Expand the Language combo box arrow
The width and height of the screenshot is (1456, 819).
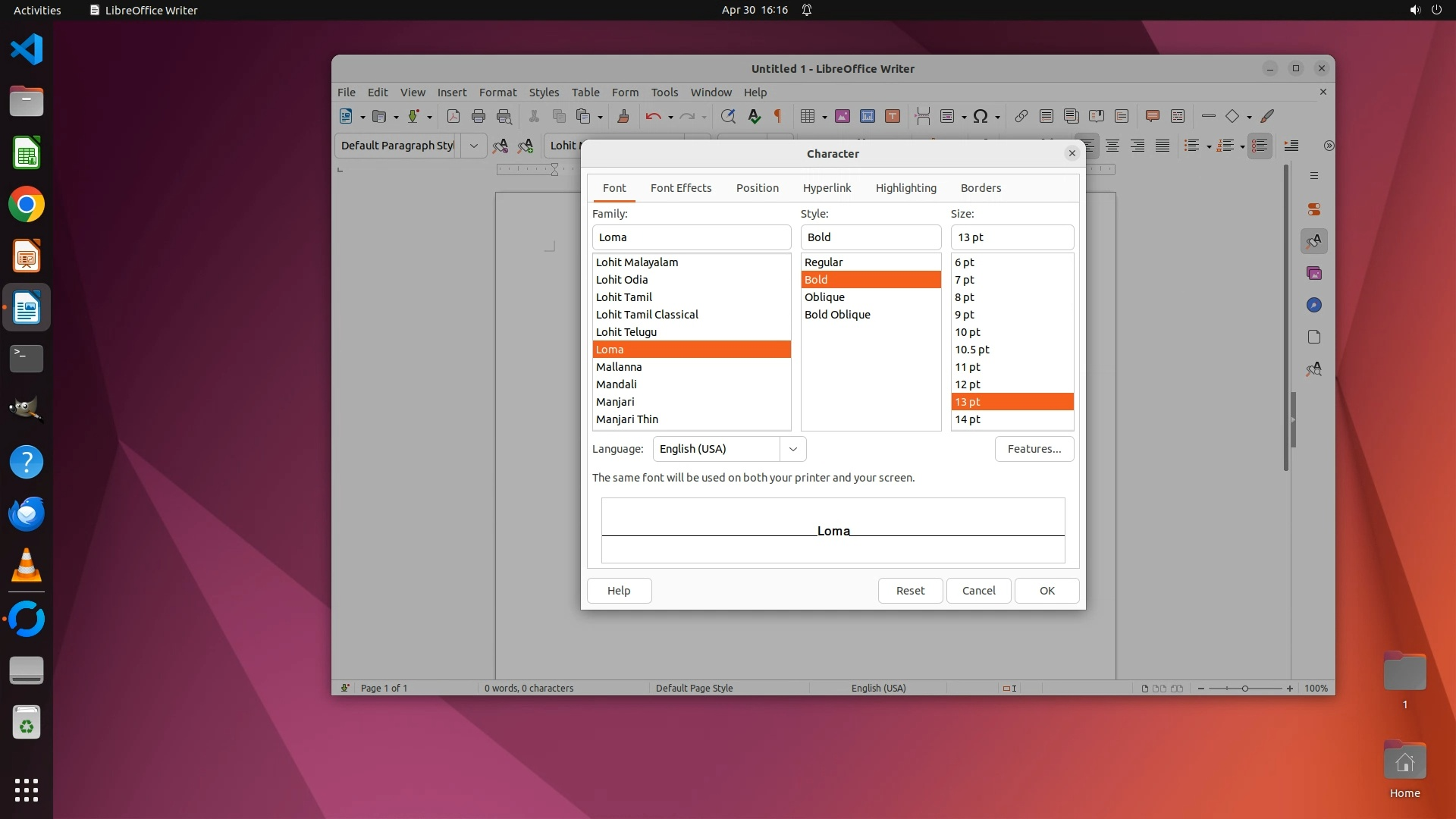click(x=792, y=449)
